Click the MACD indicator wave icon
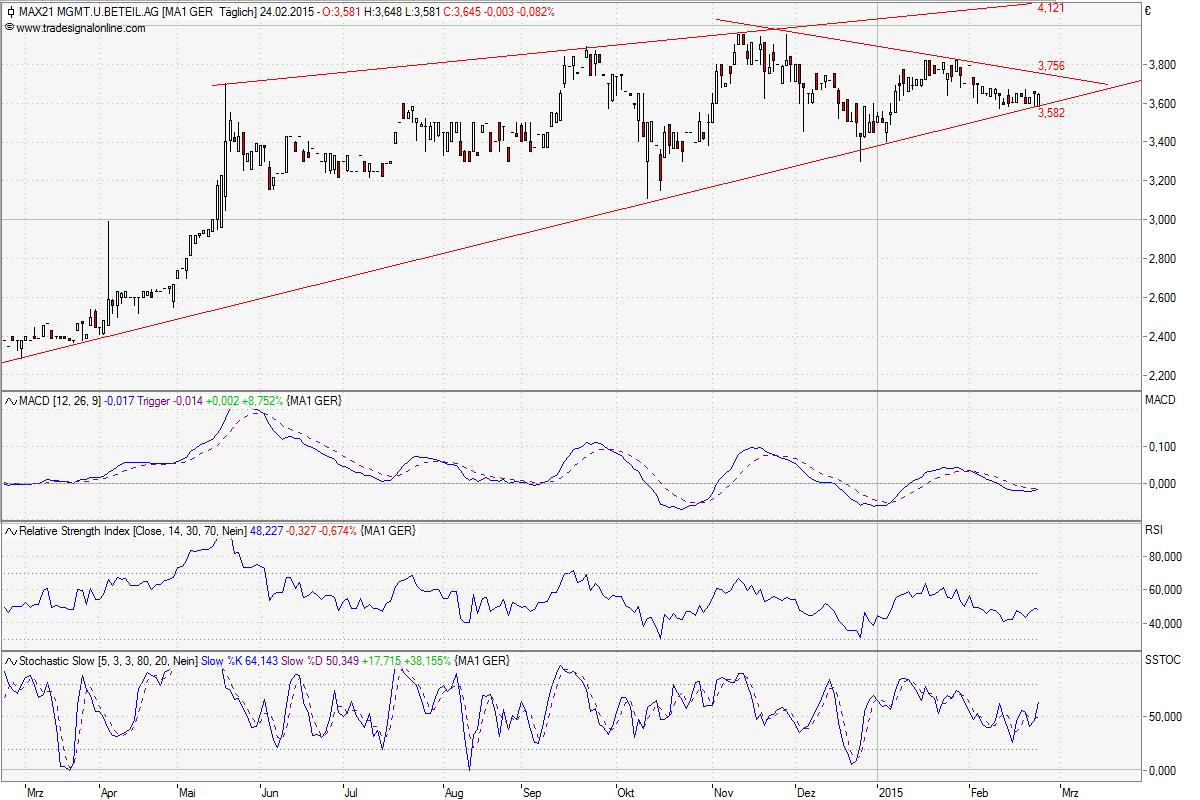The height and width of the screenshot is (800, 1200). pos(11,401)
